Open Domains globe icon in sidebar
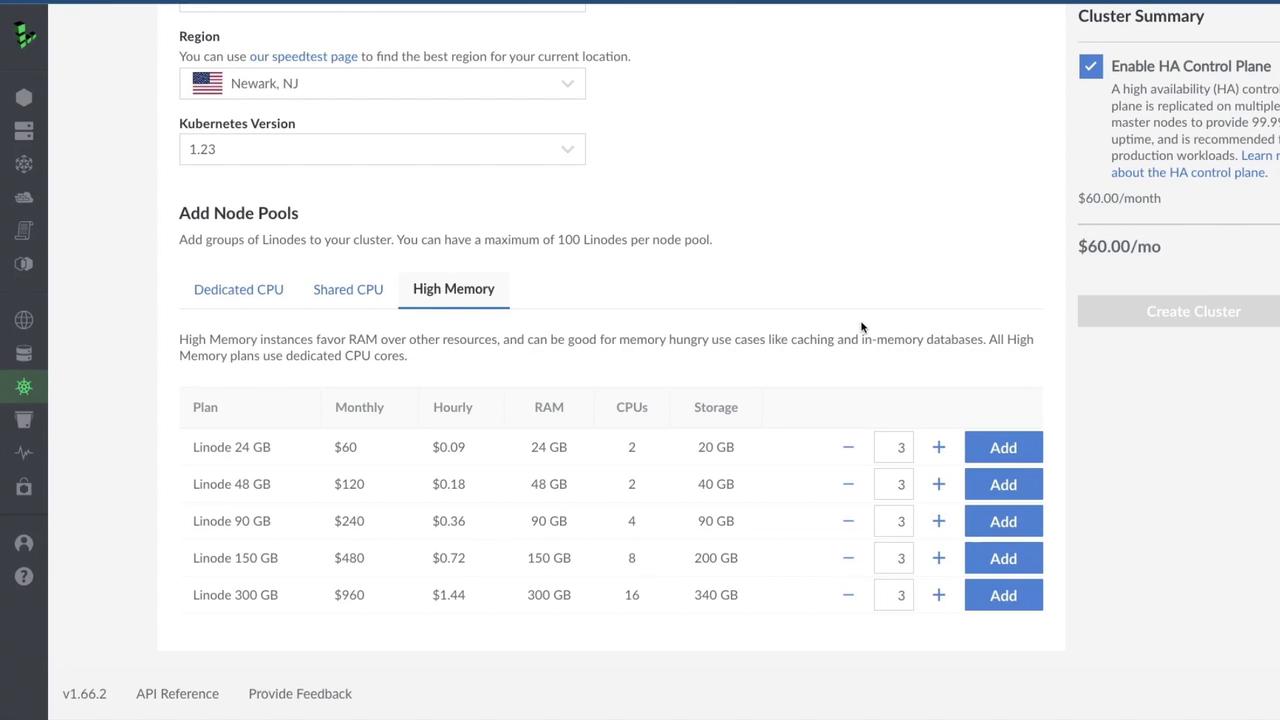The height and width of the screenshot is (720, 1280). coord(24,320)
